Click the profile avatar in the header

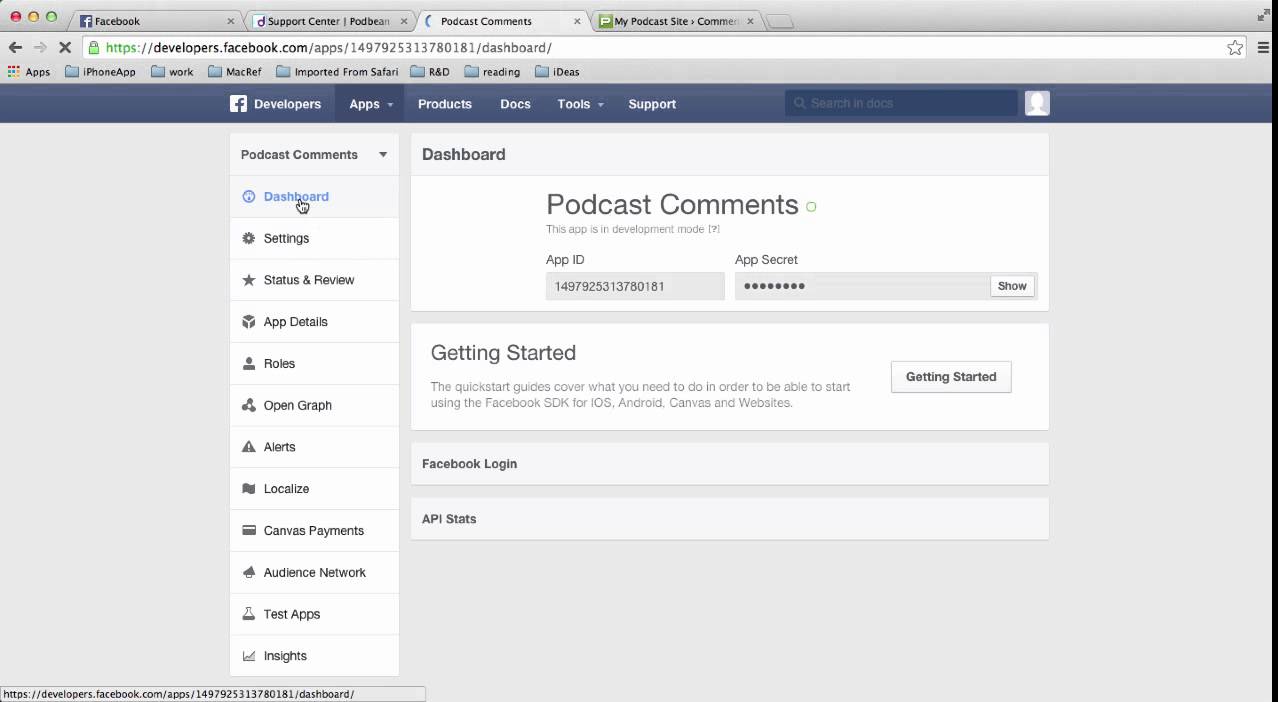coord(1037,103)
